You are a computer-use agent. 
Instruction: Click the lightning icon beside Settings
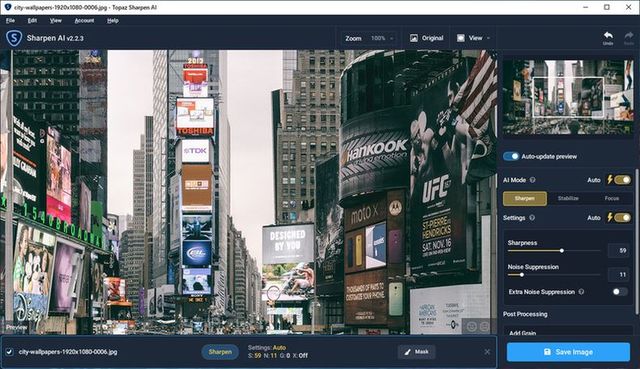pos(610,218)
